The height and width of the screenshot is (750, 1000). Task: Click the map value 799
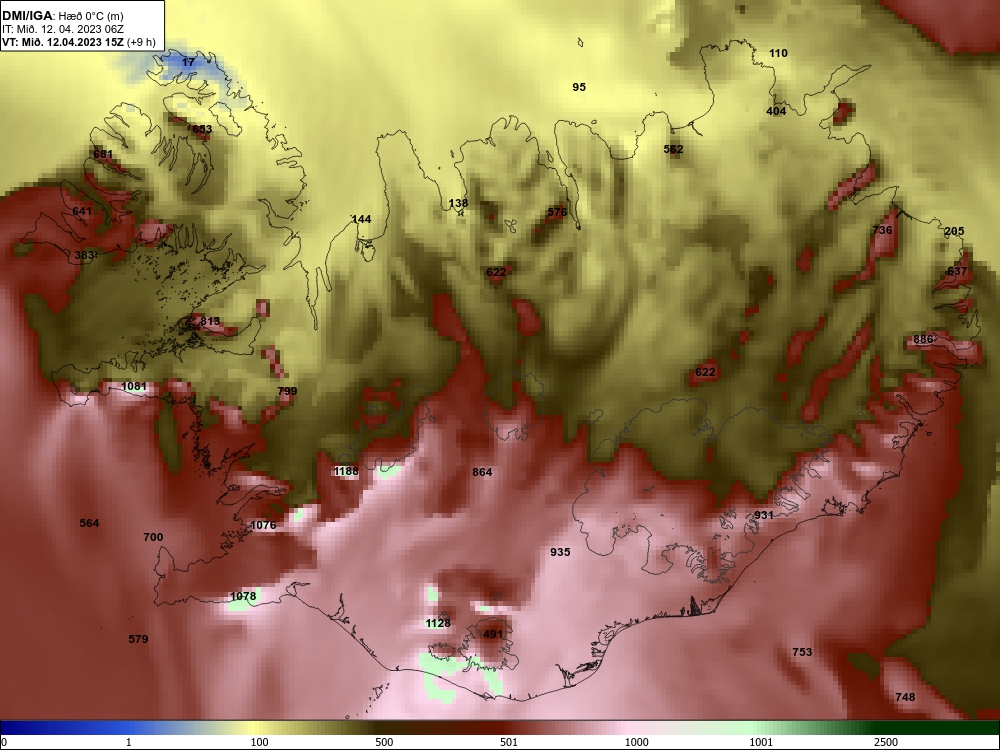[287, 391]
